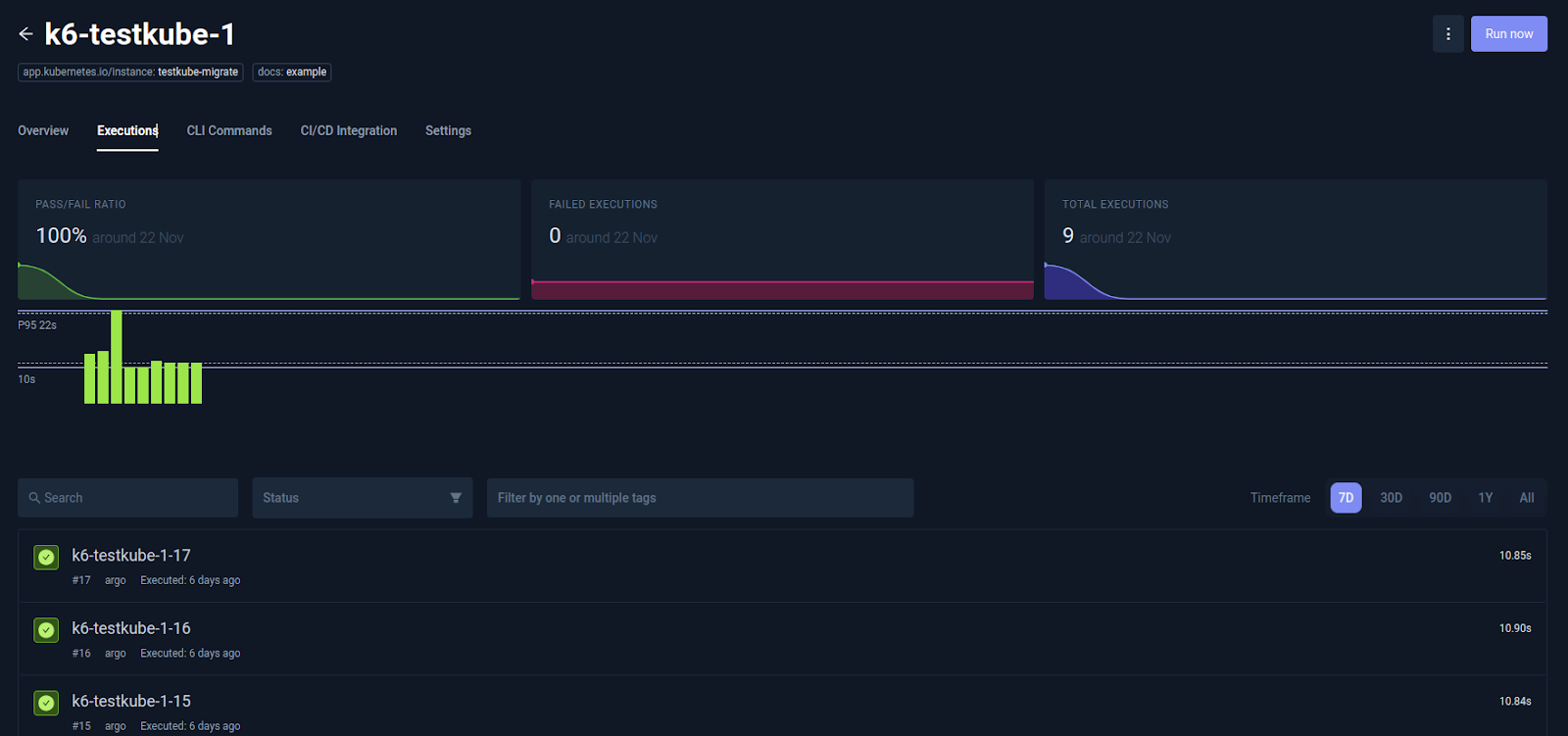Click the Run now button
This screenshot has width=1568, height=736.
pos(1508,33)
